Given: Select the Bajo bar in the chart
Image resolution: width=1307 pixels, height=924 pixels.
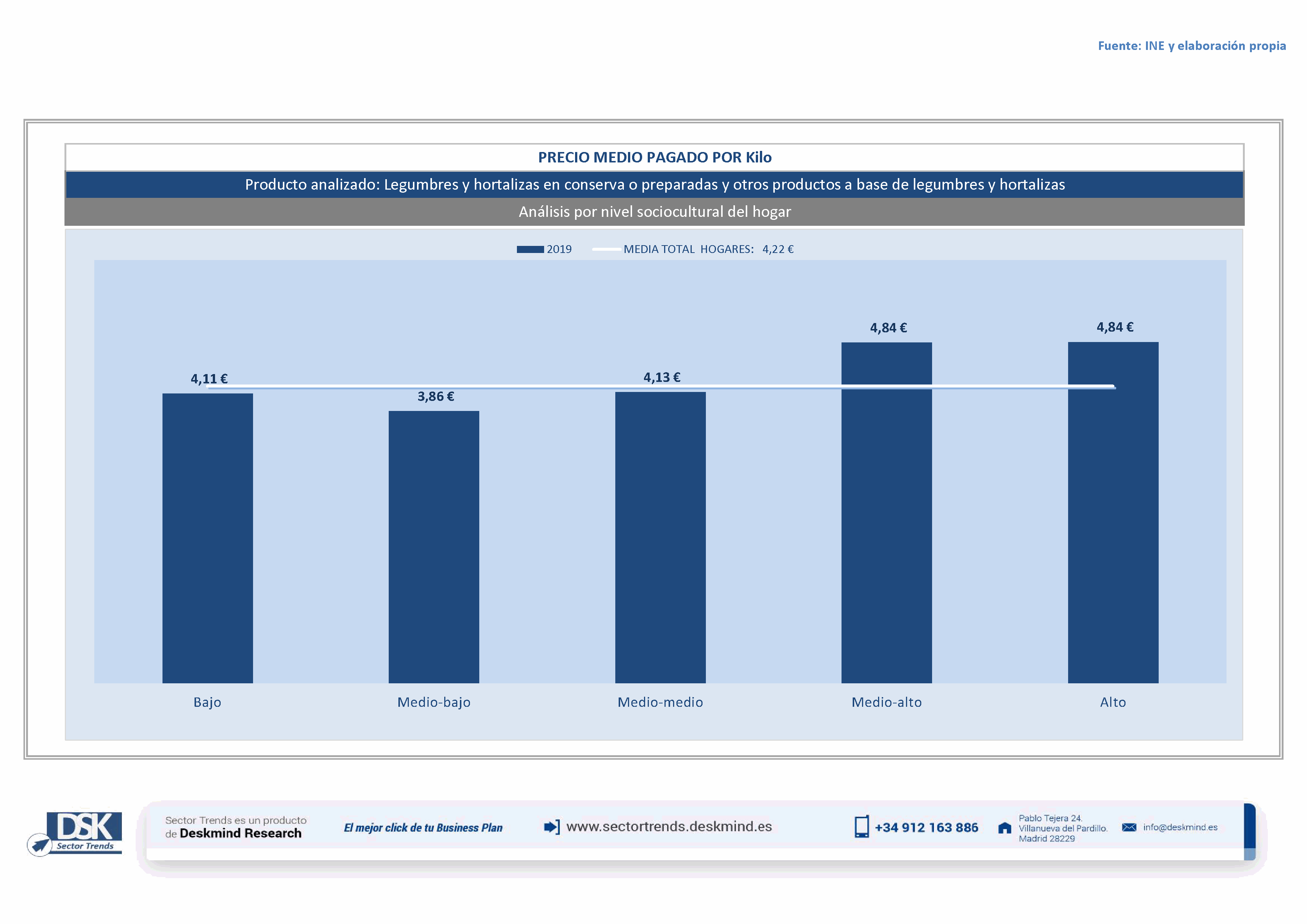Looking at the screenshot, I should 207,538.
